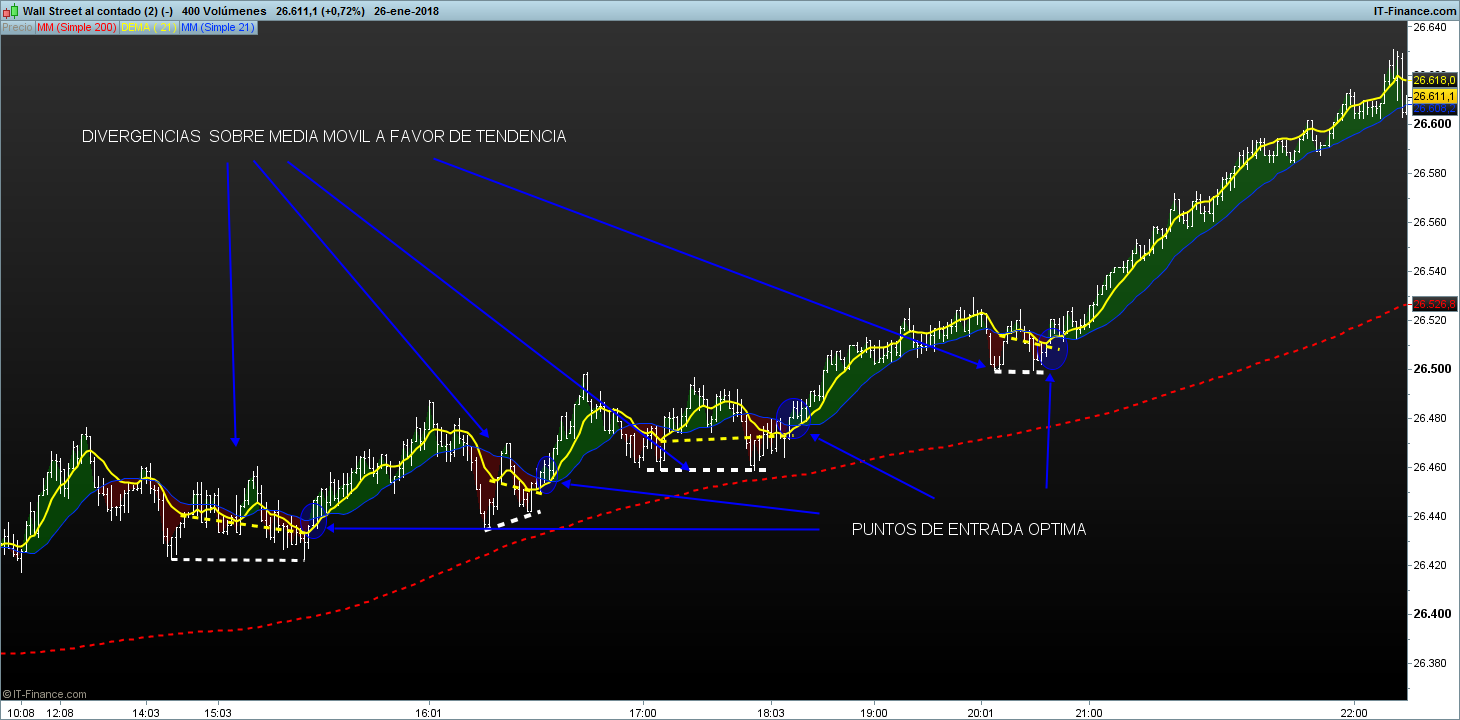Click the yellow 26.618,0 DEMA price tag
Viewport: 1460px width, 720px height.
[x=1433, y=80]
